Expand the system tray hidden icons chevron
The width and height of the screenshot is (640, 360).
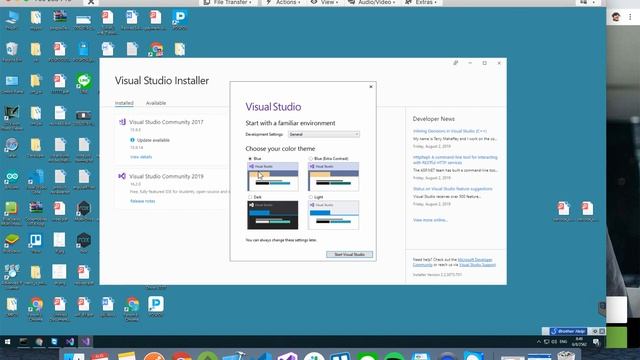[x=538, y=342]
